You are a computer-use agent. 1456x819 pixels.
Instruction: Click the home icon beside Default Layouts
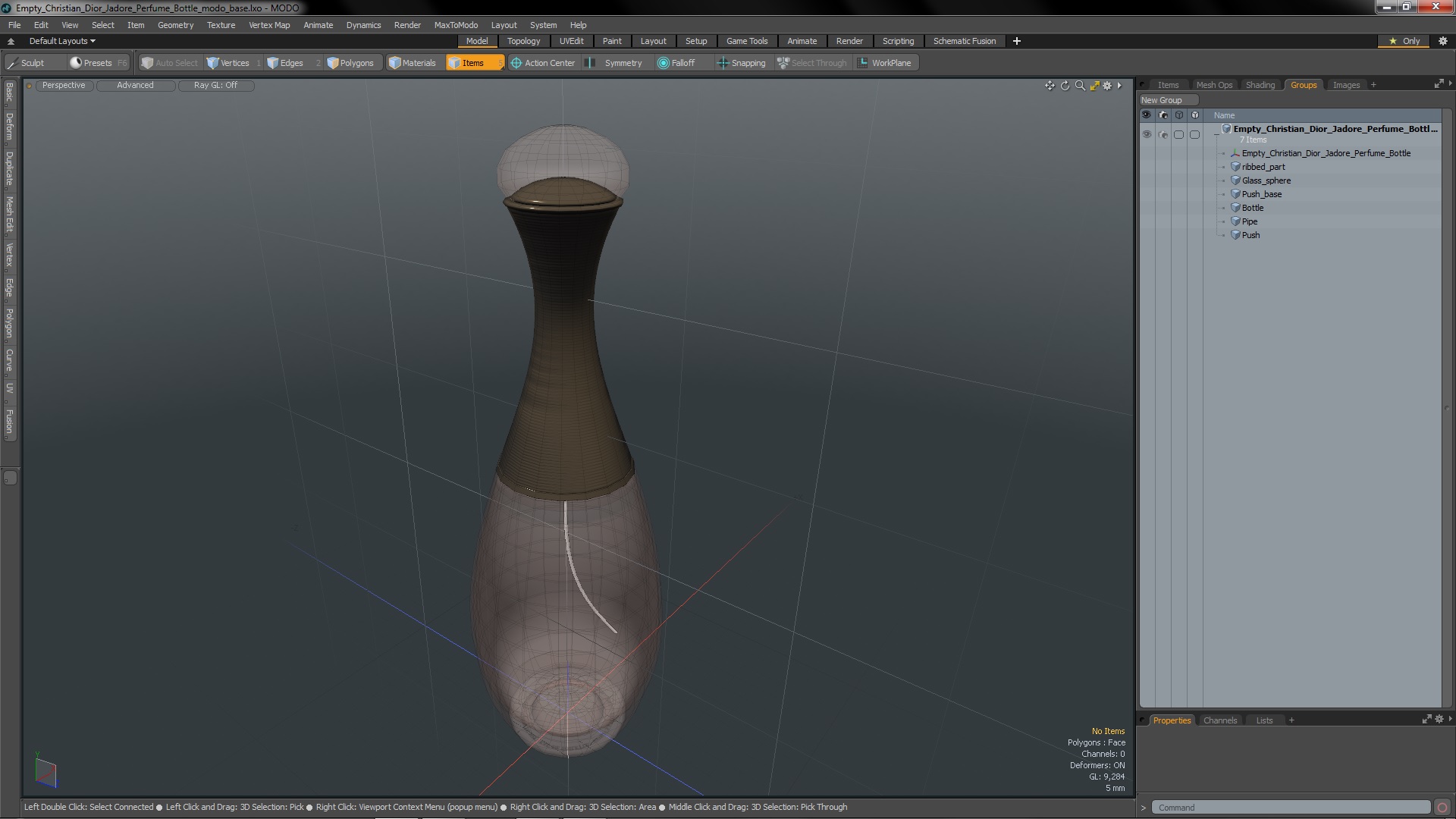[11, 41]
